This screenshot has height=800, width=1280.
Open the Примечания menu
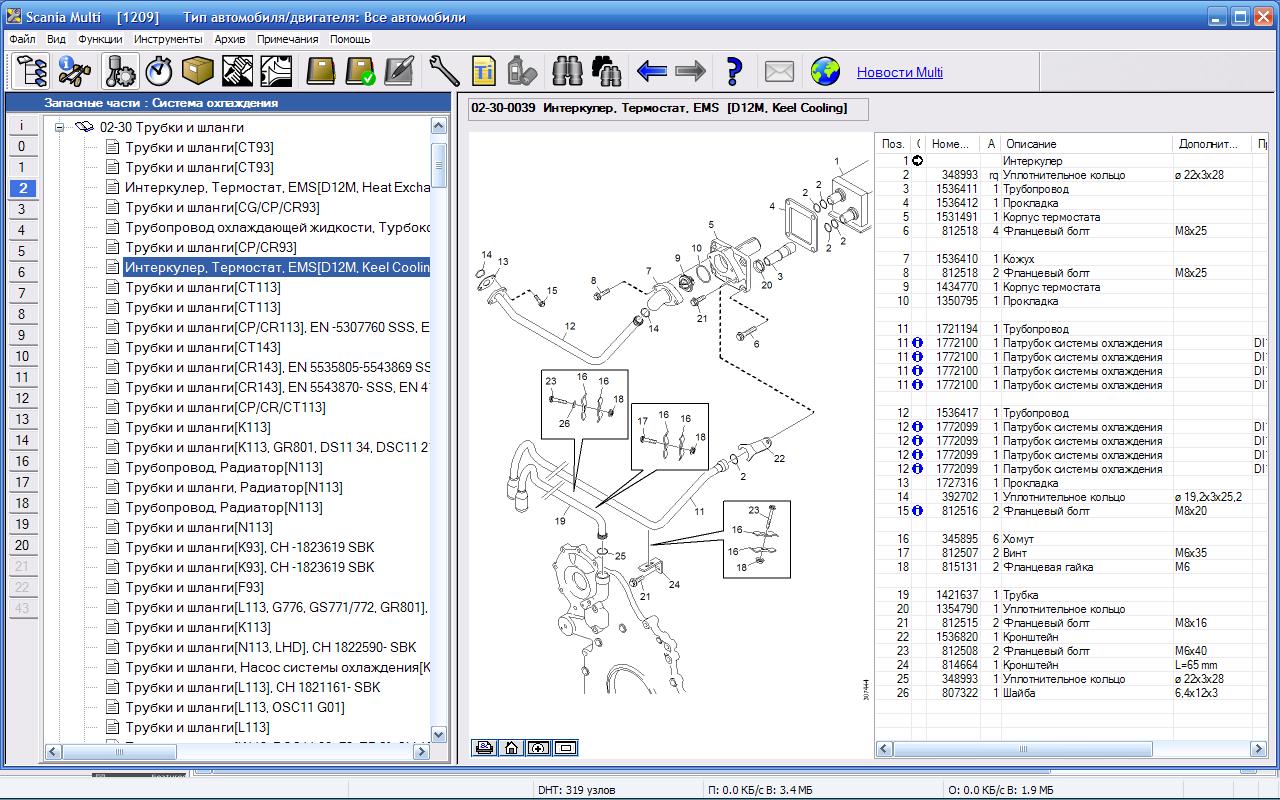287,39
